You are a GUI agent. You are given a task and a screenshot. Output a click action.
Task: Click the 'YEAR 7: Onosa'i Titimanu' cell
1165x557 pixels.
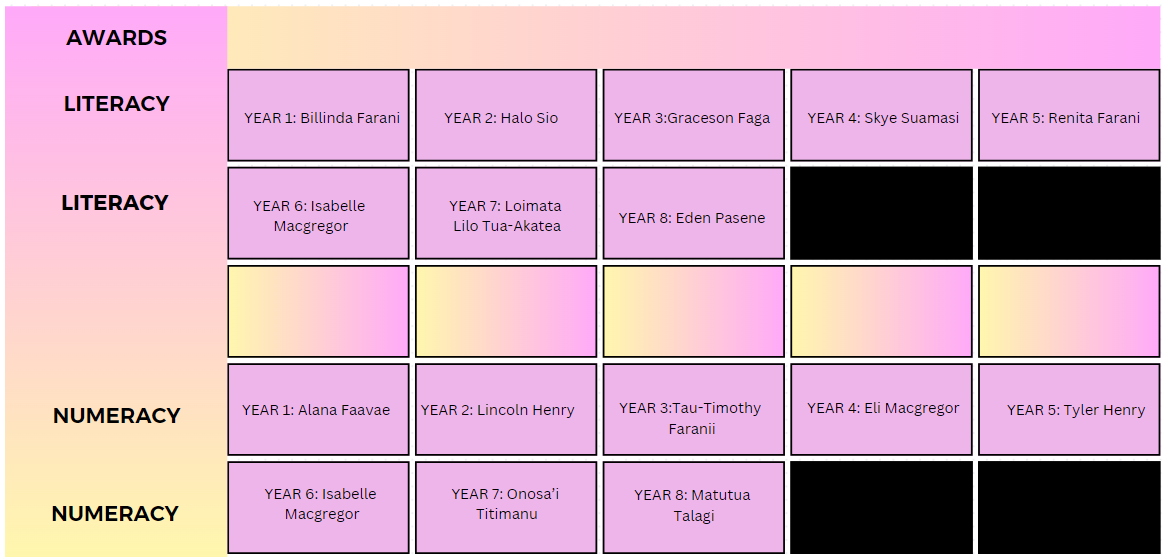[x=506, y=507]
